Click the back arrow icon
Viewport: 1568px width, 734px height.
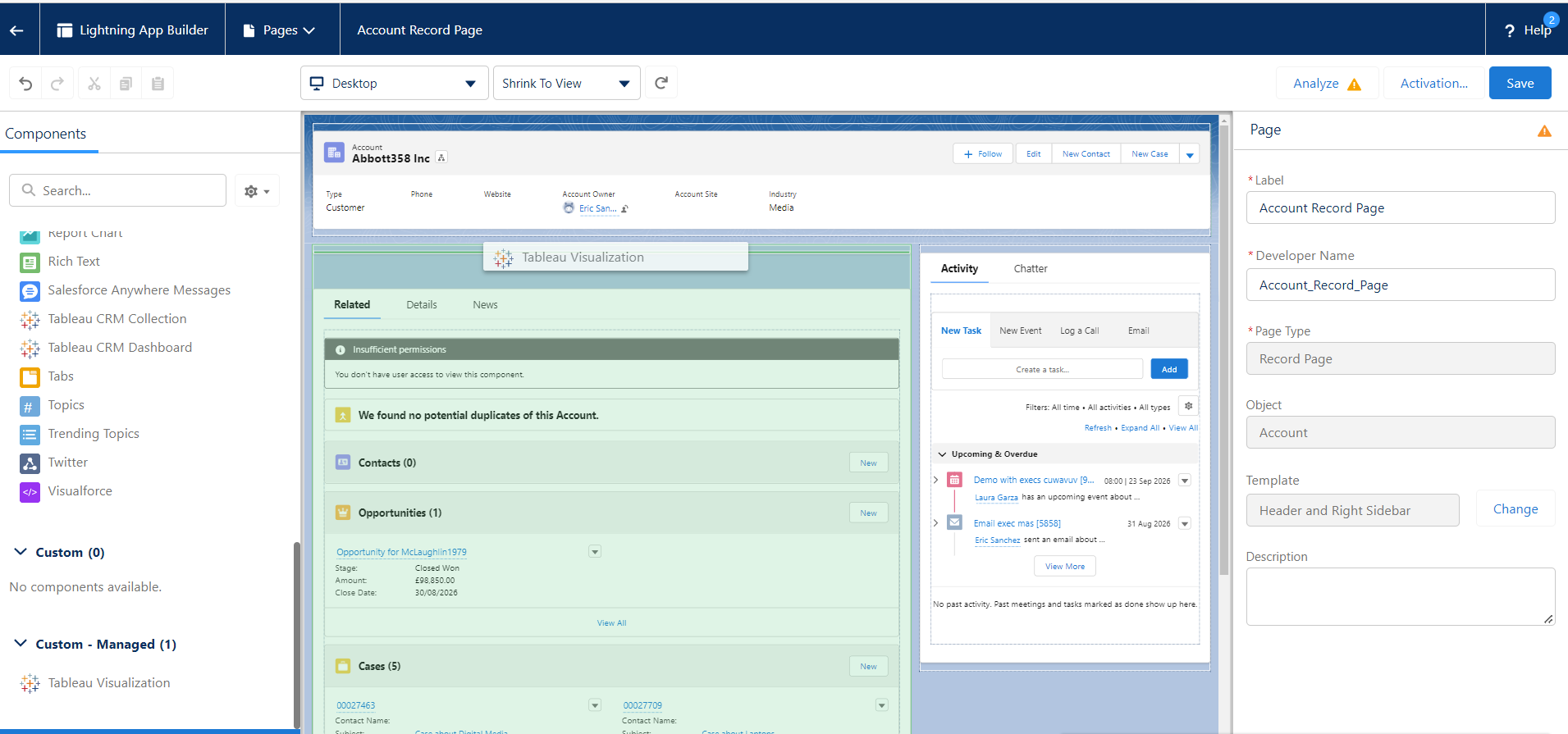coord(17,30)
